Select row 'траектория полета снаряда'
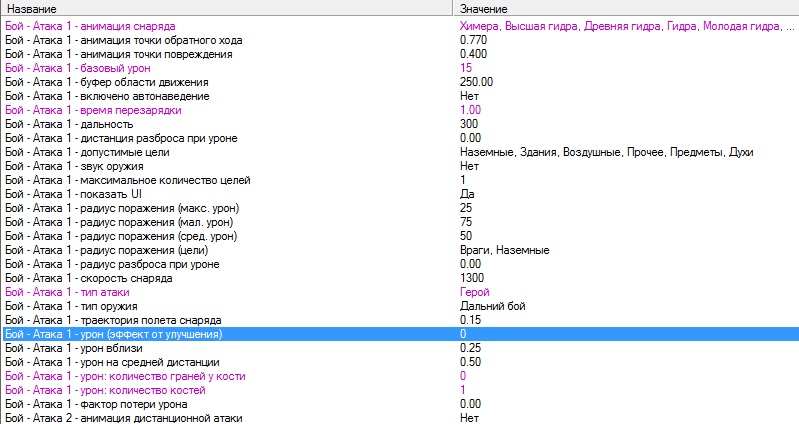This screenshot has width=799, height=424. 400,321
